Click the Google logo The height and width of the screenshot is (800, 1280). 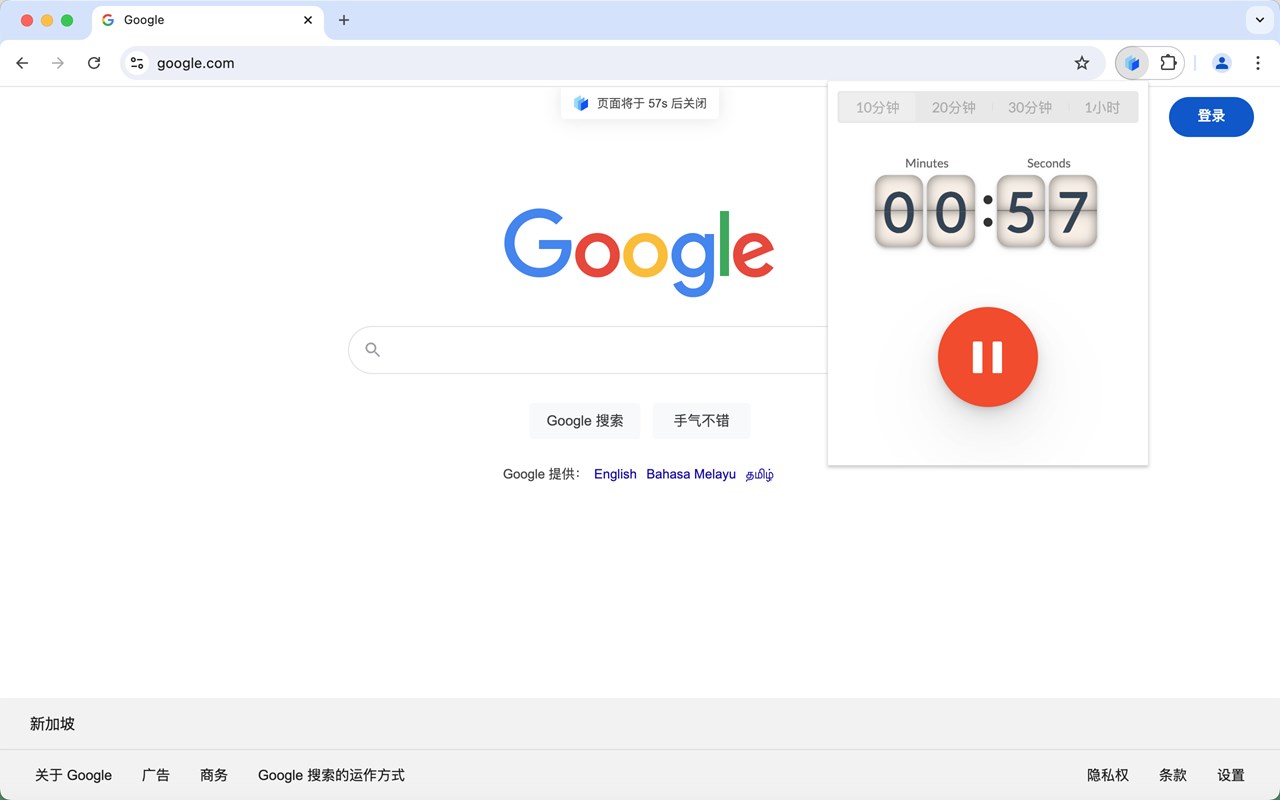(x=639, y=251)
